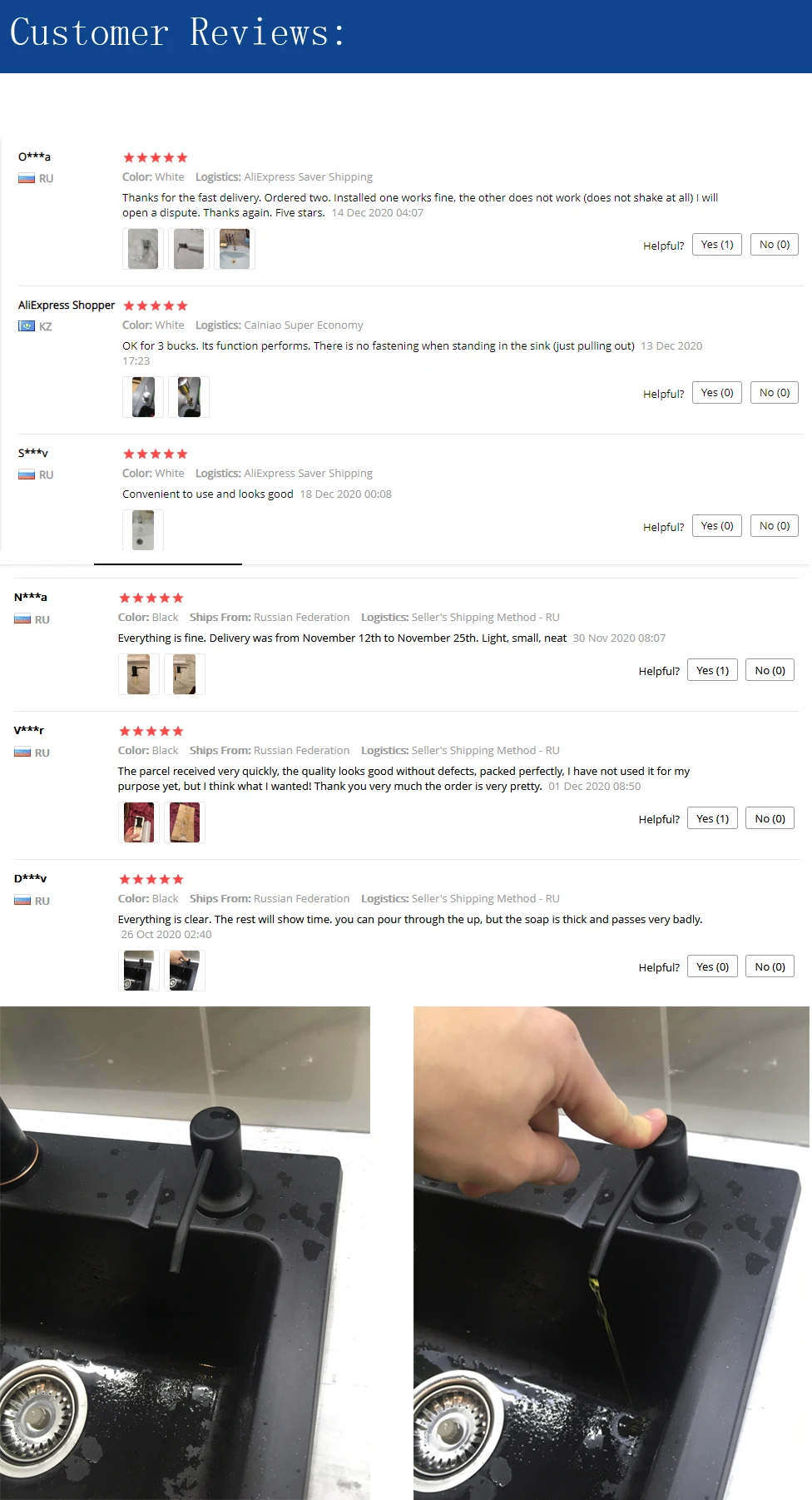Click Yes (1) on V***r's review

coord(713,819)
